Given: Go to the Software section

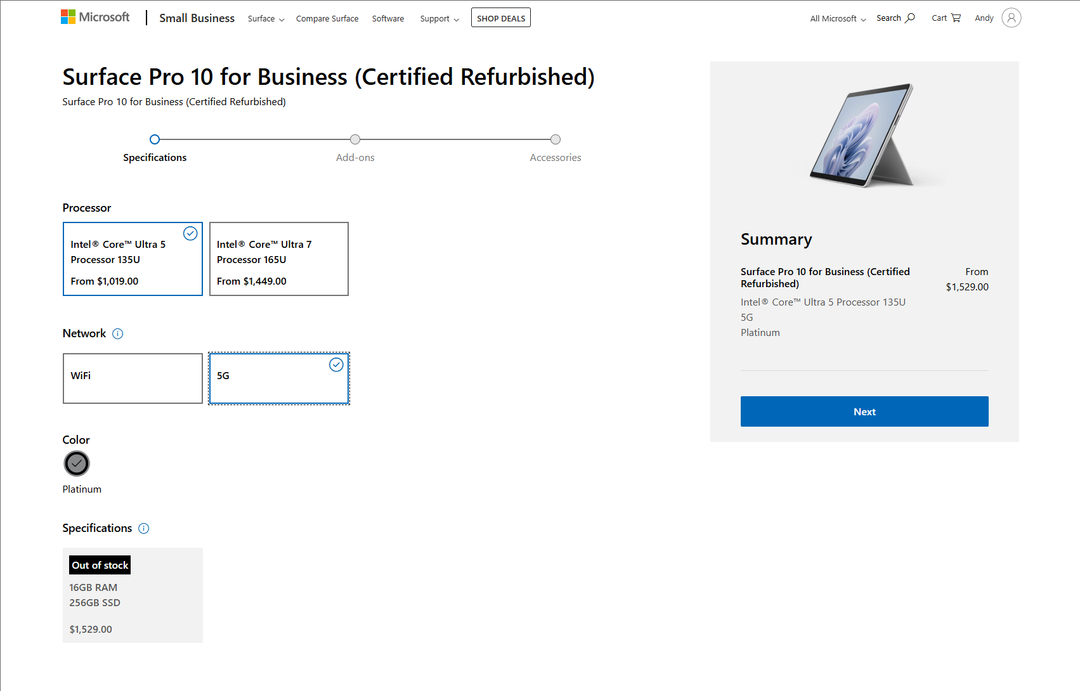Looking at the screenshot, I should click(388, 18).
